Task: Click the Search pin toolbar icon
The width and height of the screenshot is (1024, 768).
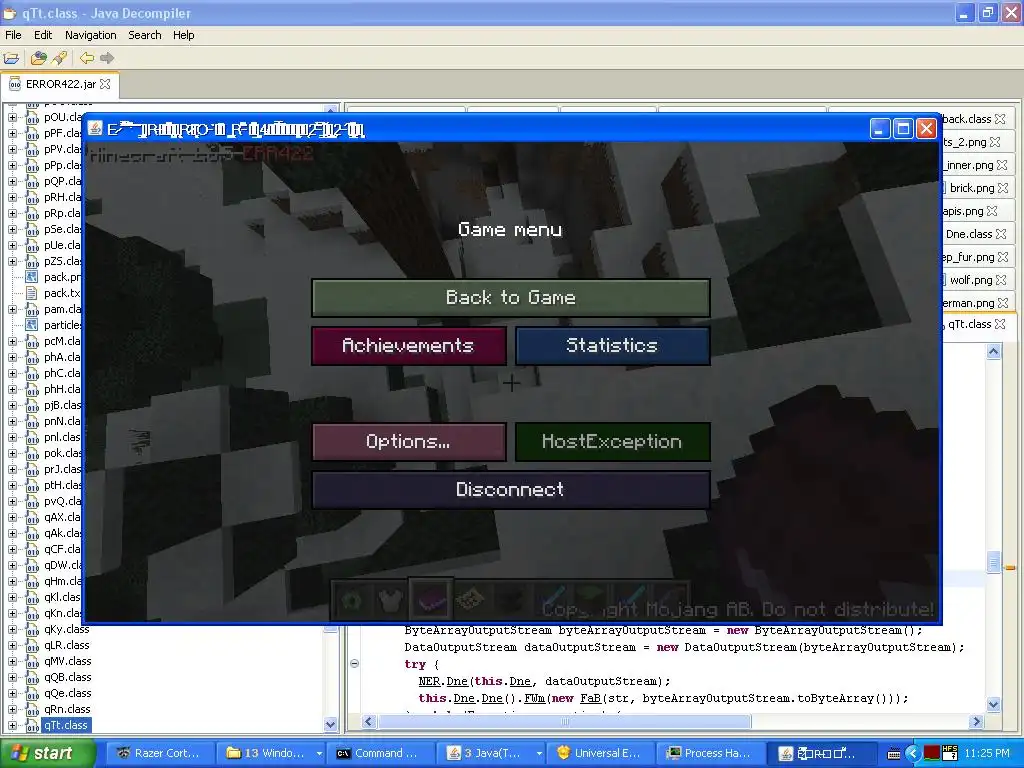Action: pyautogui.click(x=60, y=58)
